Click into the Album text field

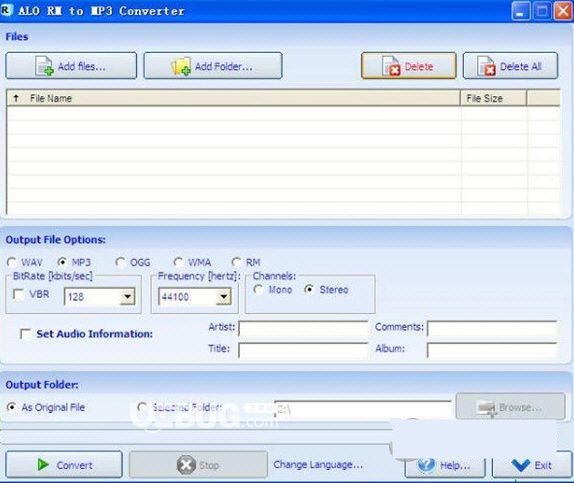[x=492, y=350]
